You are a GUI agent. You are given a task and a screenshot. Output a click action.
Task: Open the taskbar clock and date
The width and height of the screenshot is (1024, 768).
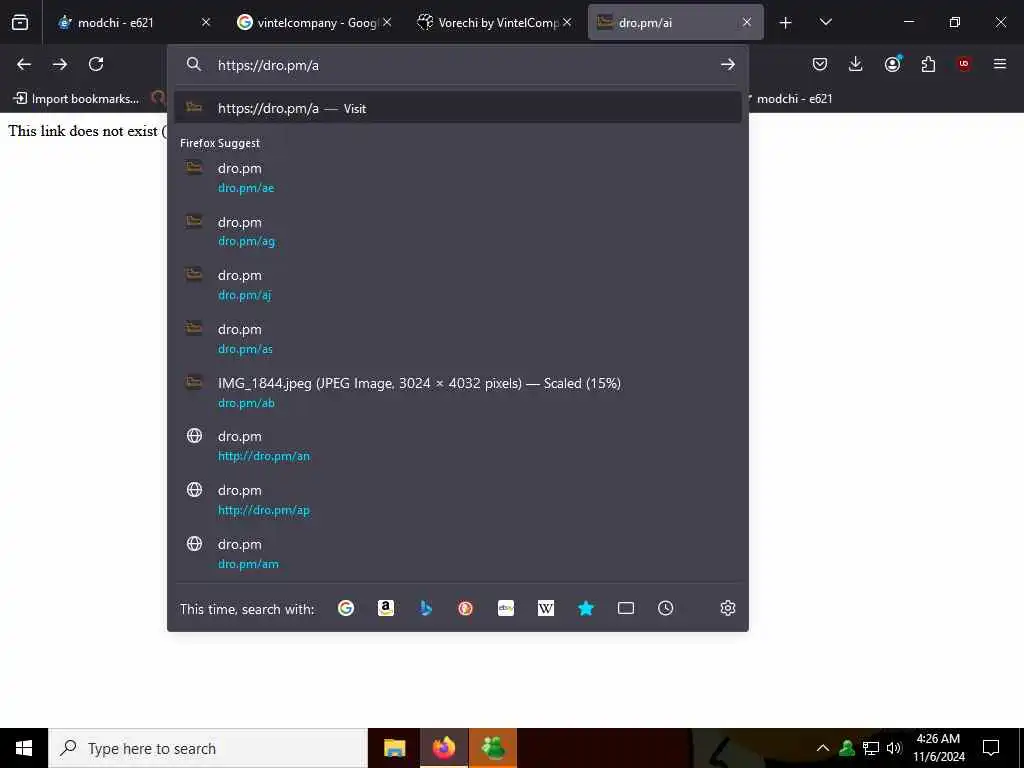(x=938, y=748)
